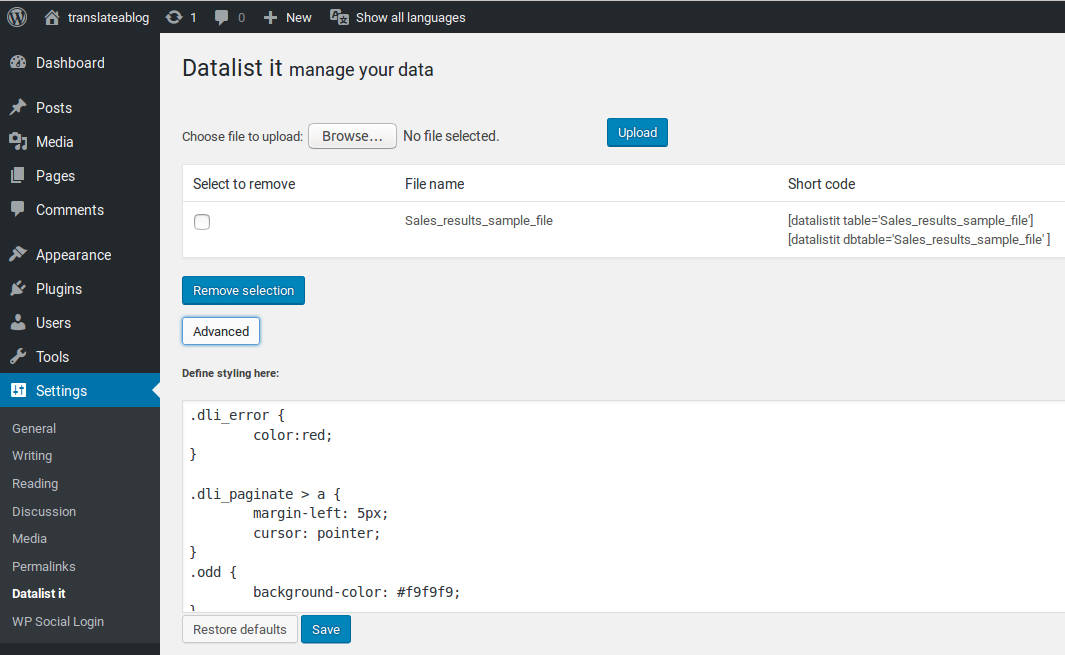Click the No file selected text
This screenshot has height=655, width=1065.
(x=451, y=136)
